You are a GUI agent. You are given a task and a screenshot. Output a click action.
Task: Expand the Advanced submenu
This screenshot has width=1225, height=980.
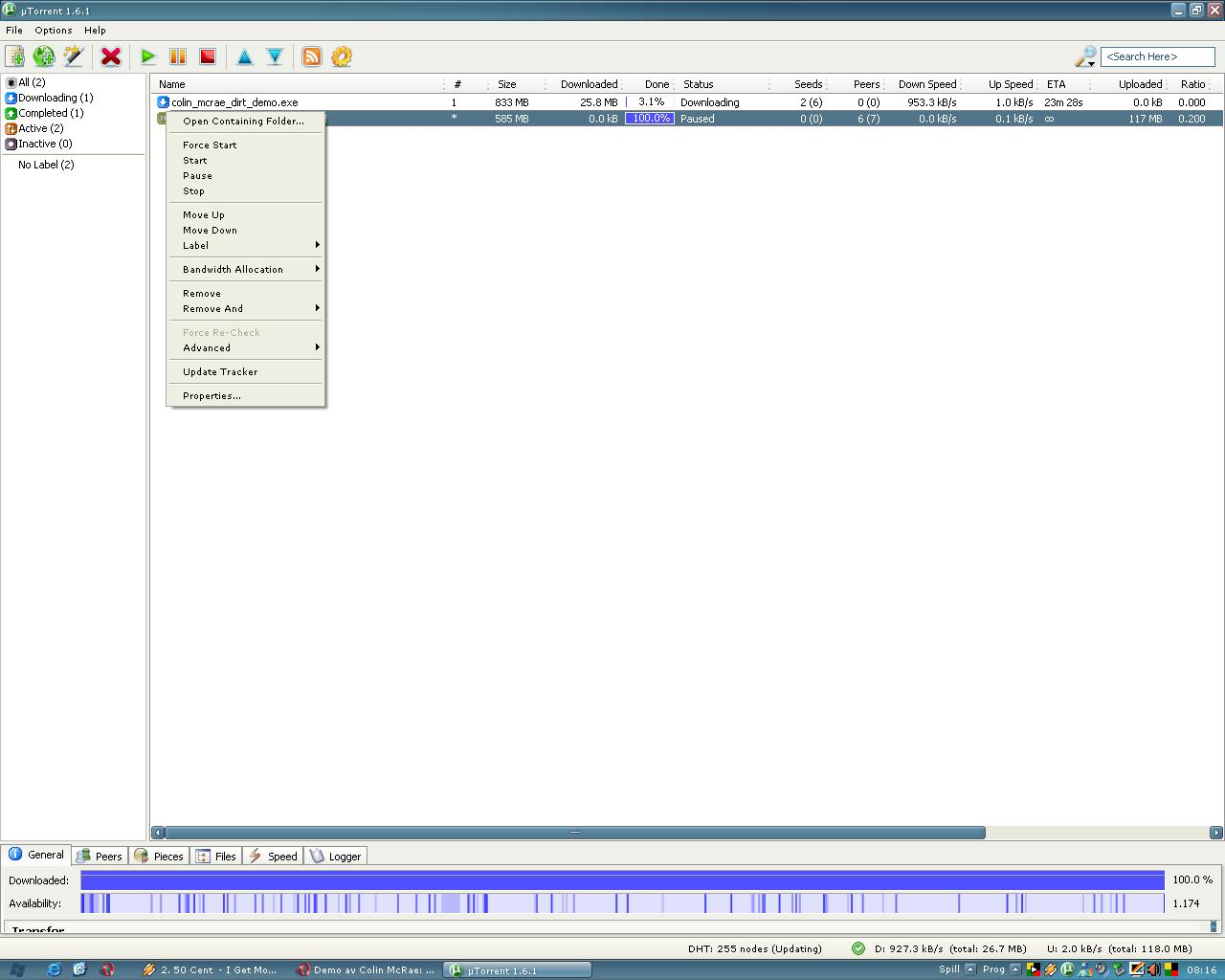246,347
